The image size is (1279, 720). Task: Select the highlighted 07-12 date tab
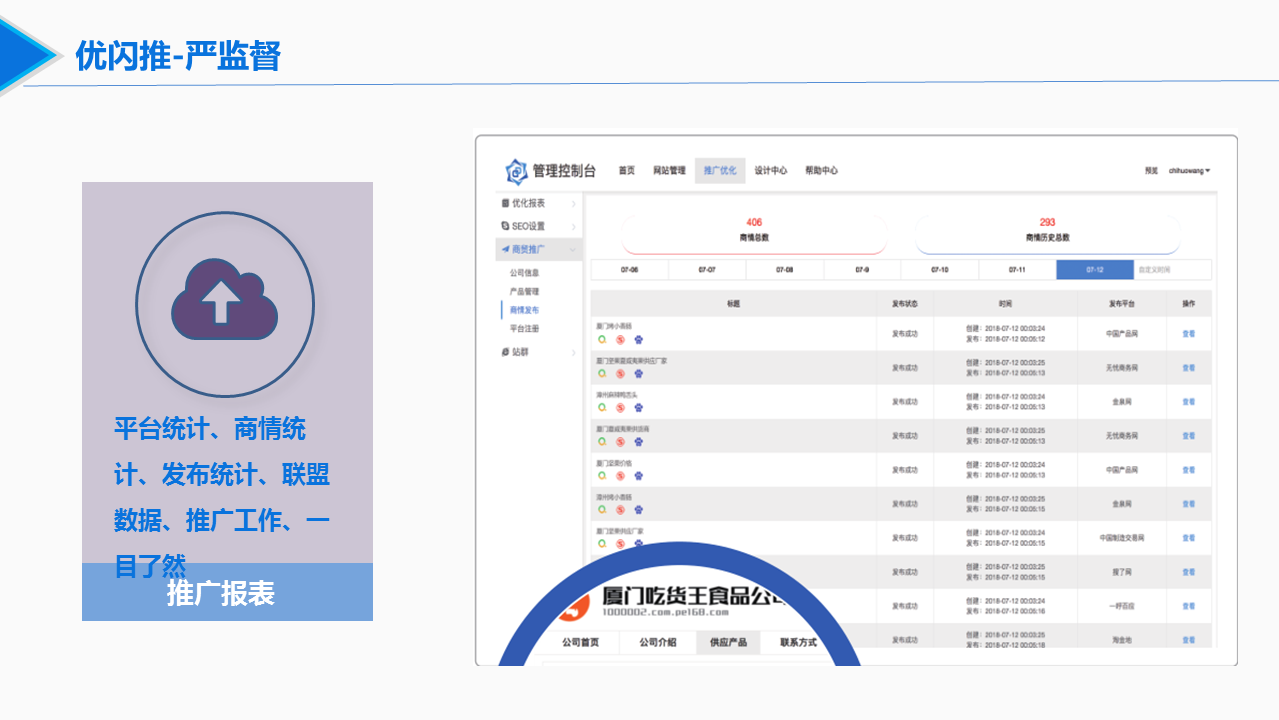pos(1095,270)
